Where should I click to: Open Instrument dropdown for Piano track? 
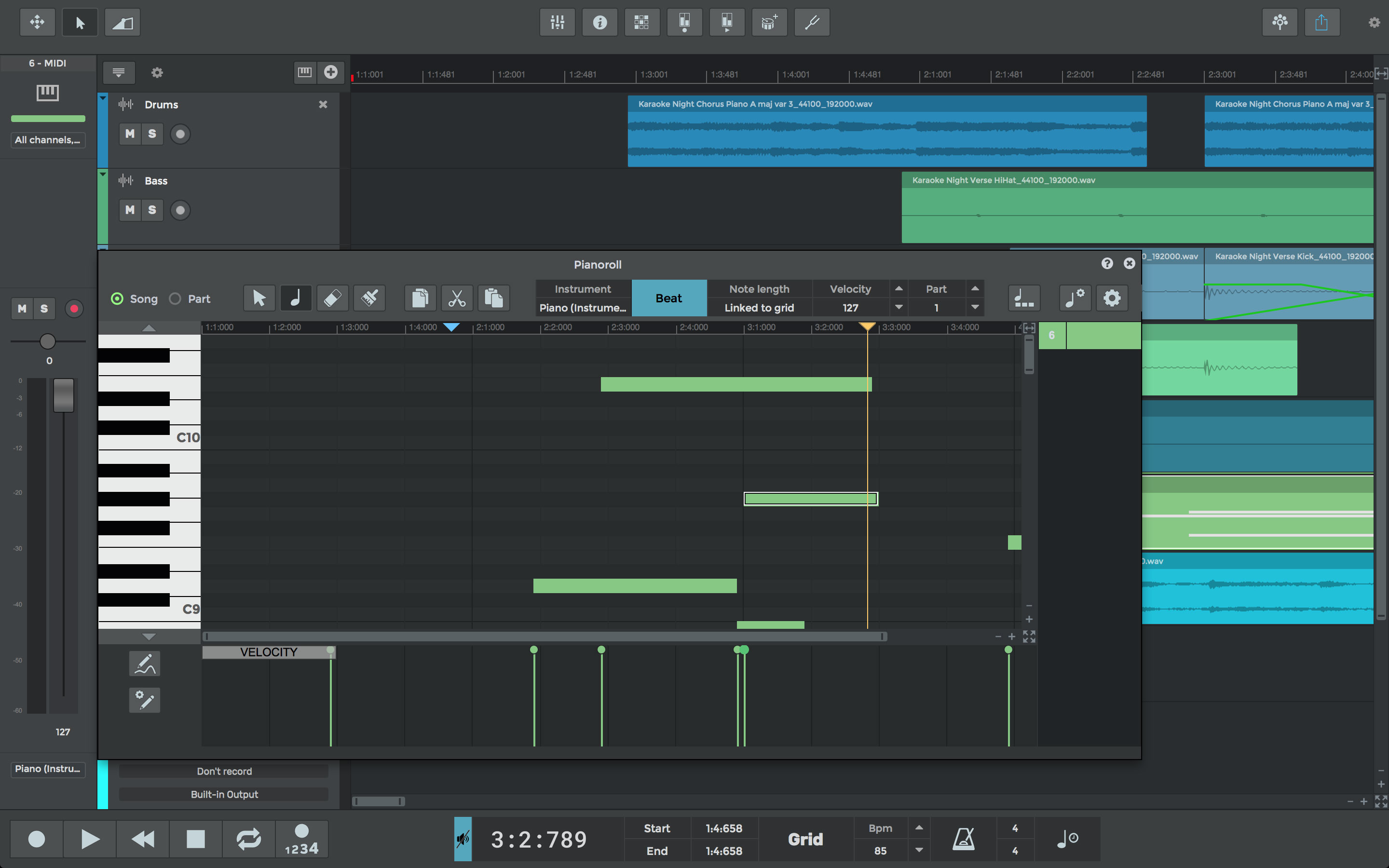click(x=584, y=307)
